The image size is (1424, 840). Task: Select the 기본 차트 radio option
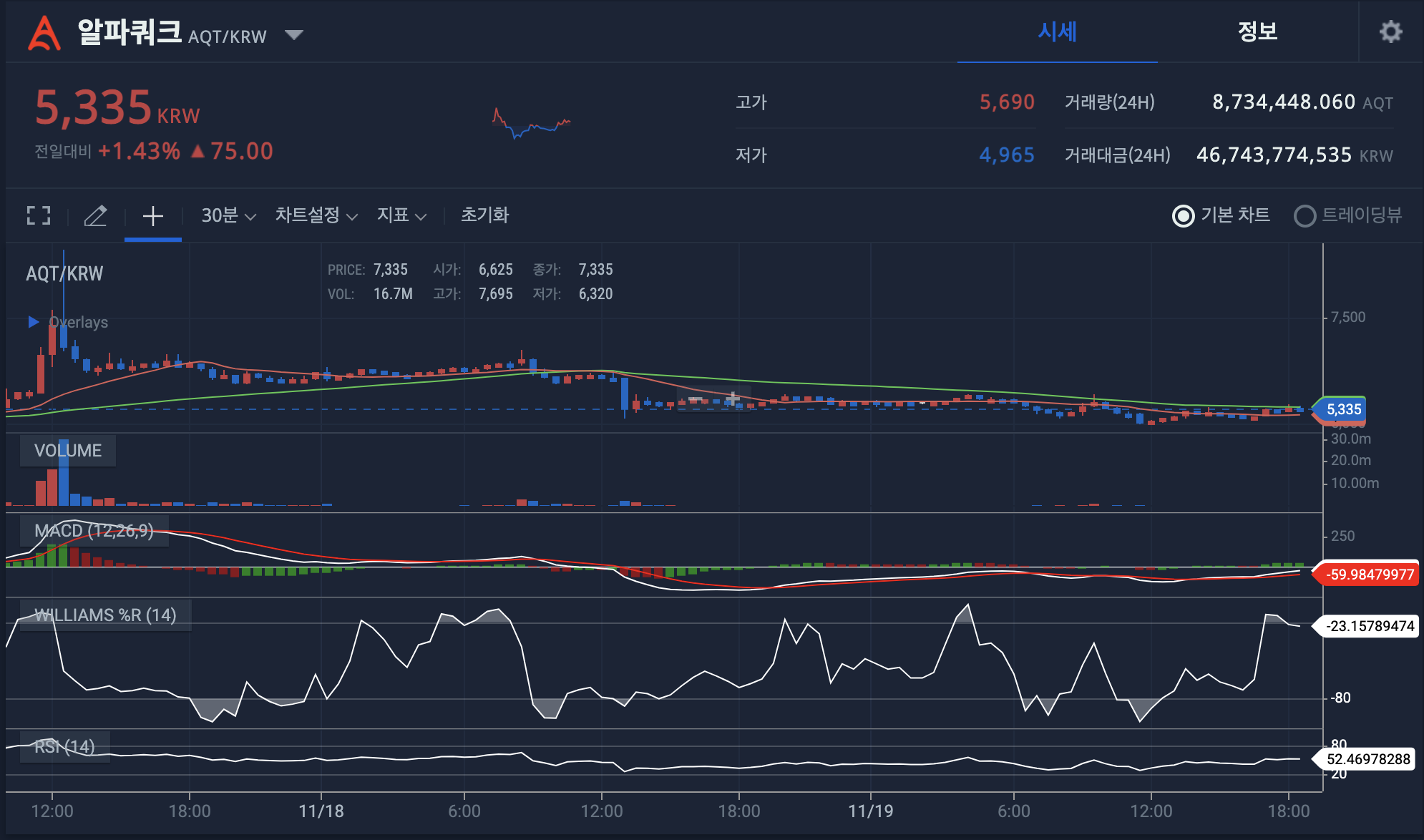point(1184,215)
